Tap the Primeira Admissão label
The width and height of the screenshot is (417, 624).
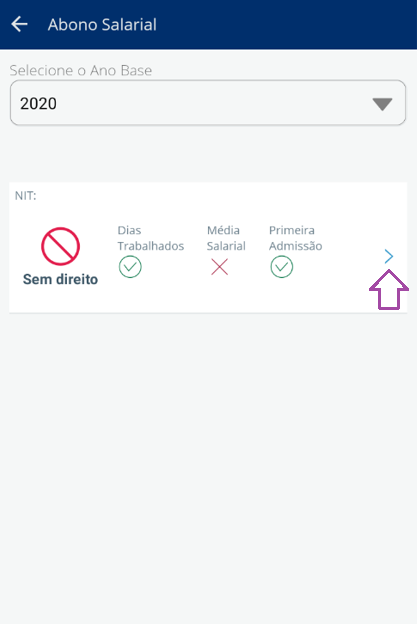[x=295, y=238]
